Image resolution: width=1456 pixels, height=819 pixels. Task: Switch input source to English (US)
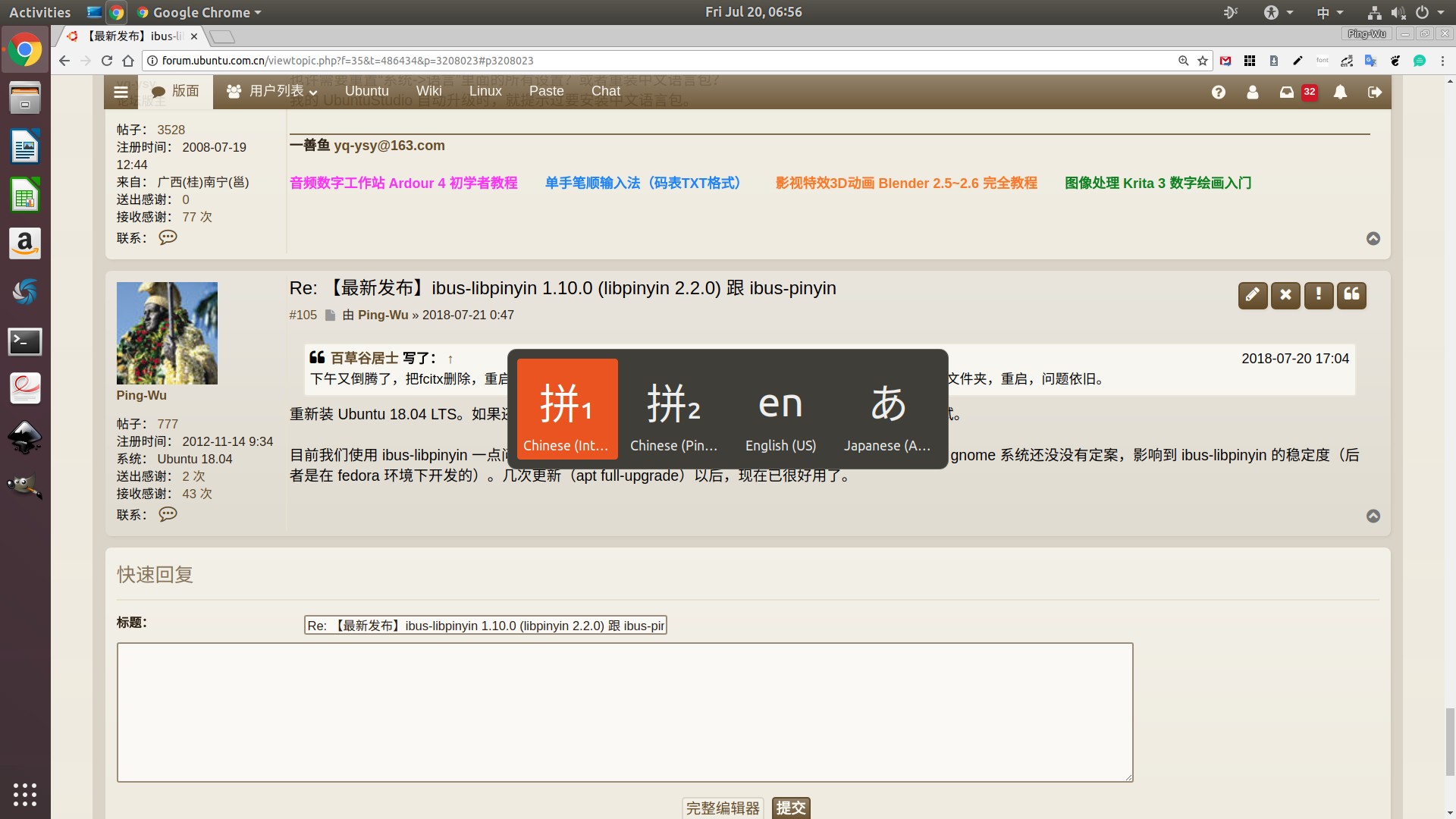pos(780,409)
